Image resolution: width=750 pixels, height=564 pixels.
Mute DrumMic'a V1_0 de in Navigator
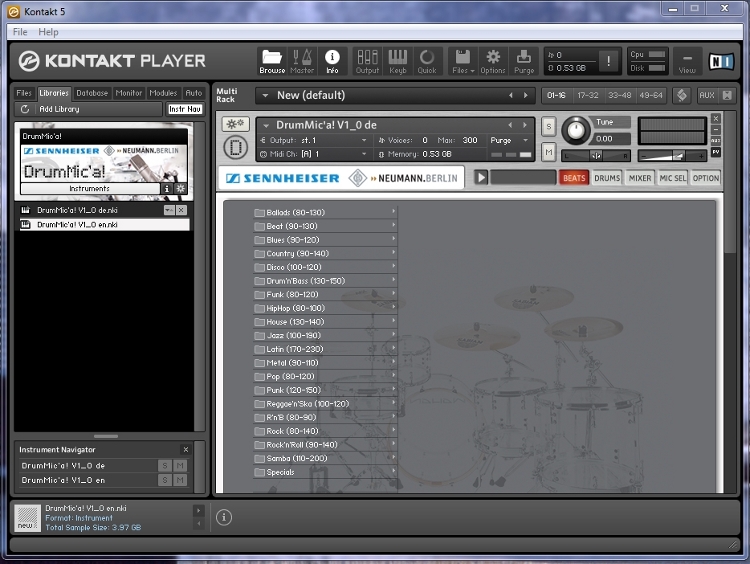tap(180, 465)
